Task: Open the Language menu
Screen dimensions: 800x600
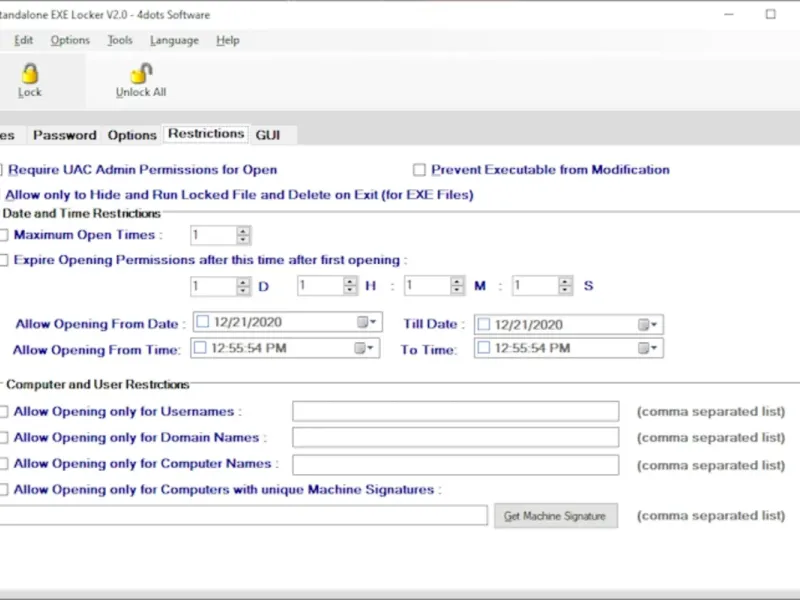Action: (174, 40)
